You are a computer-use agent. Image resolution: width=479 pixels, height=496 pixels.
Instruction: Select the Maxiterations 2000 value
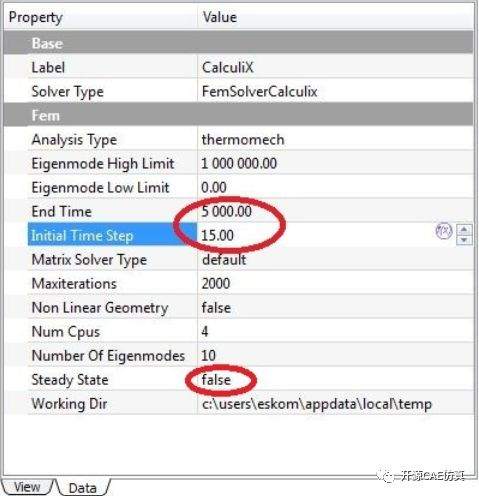click(x=335, y=283)
